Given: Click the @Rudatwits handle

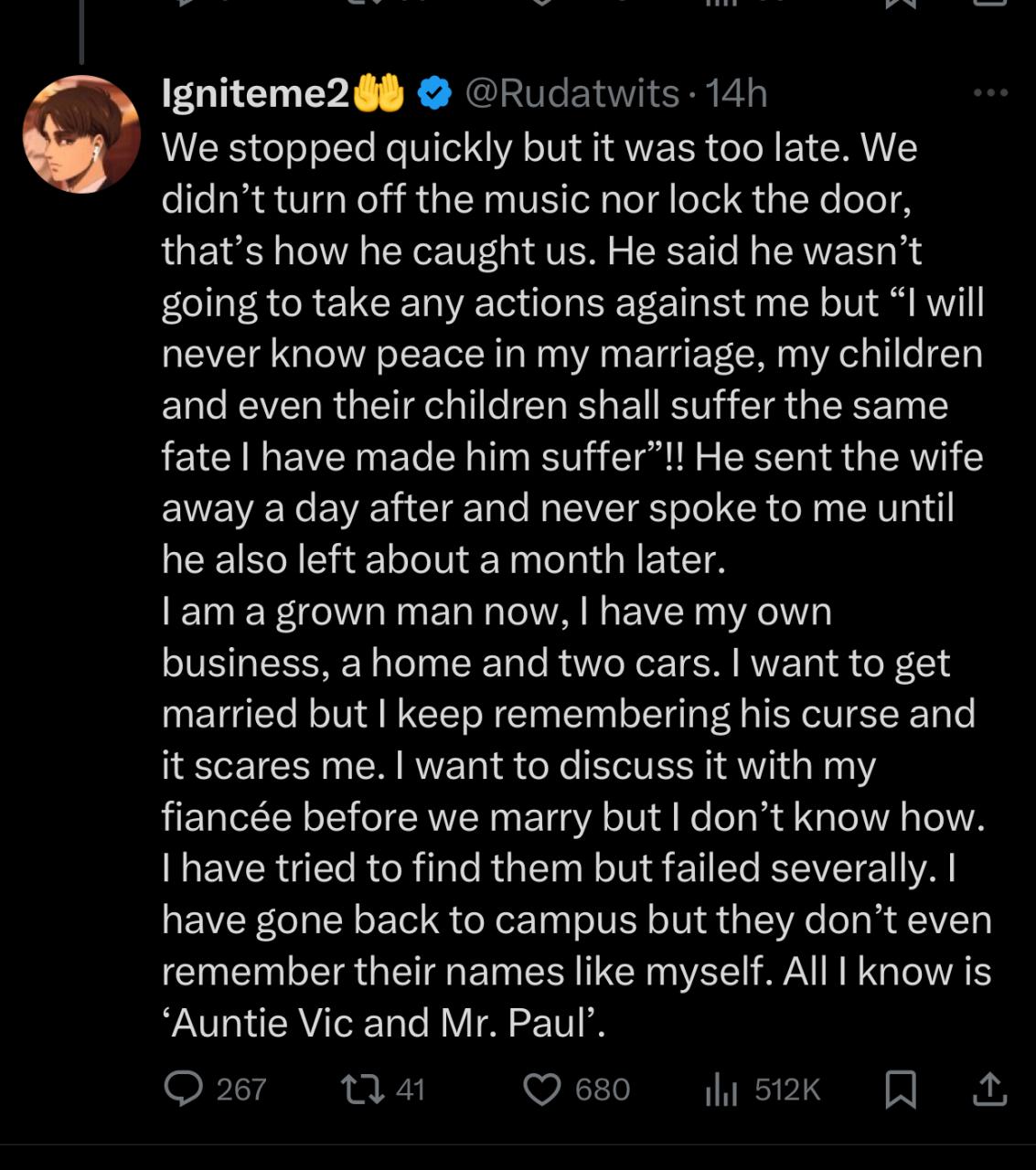Looking at the screenshot, I should (x=571, y=91).
